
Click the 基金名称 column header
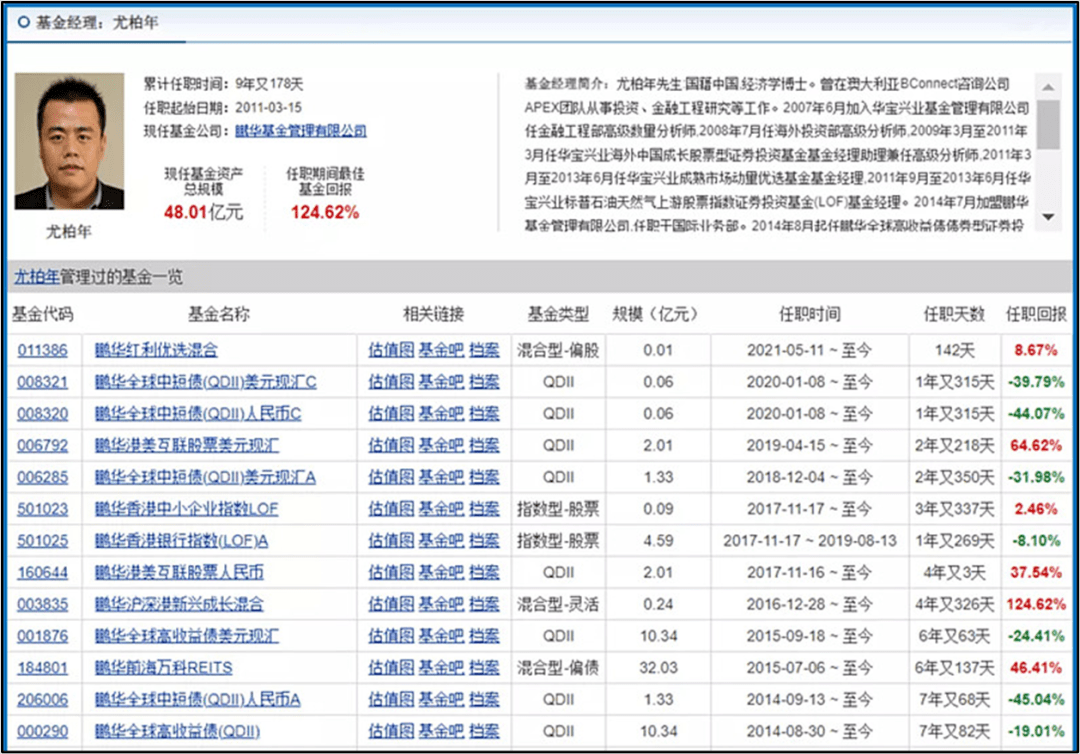[x=219, y=315]
